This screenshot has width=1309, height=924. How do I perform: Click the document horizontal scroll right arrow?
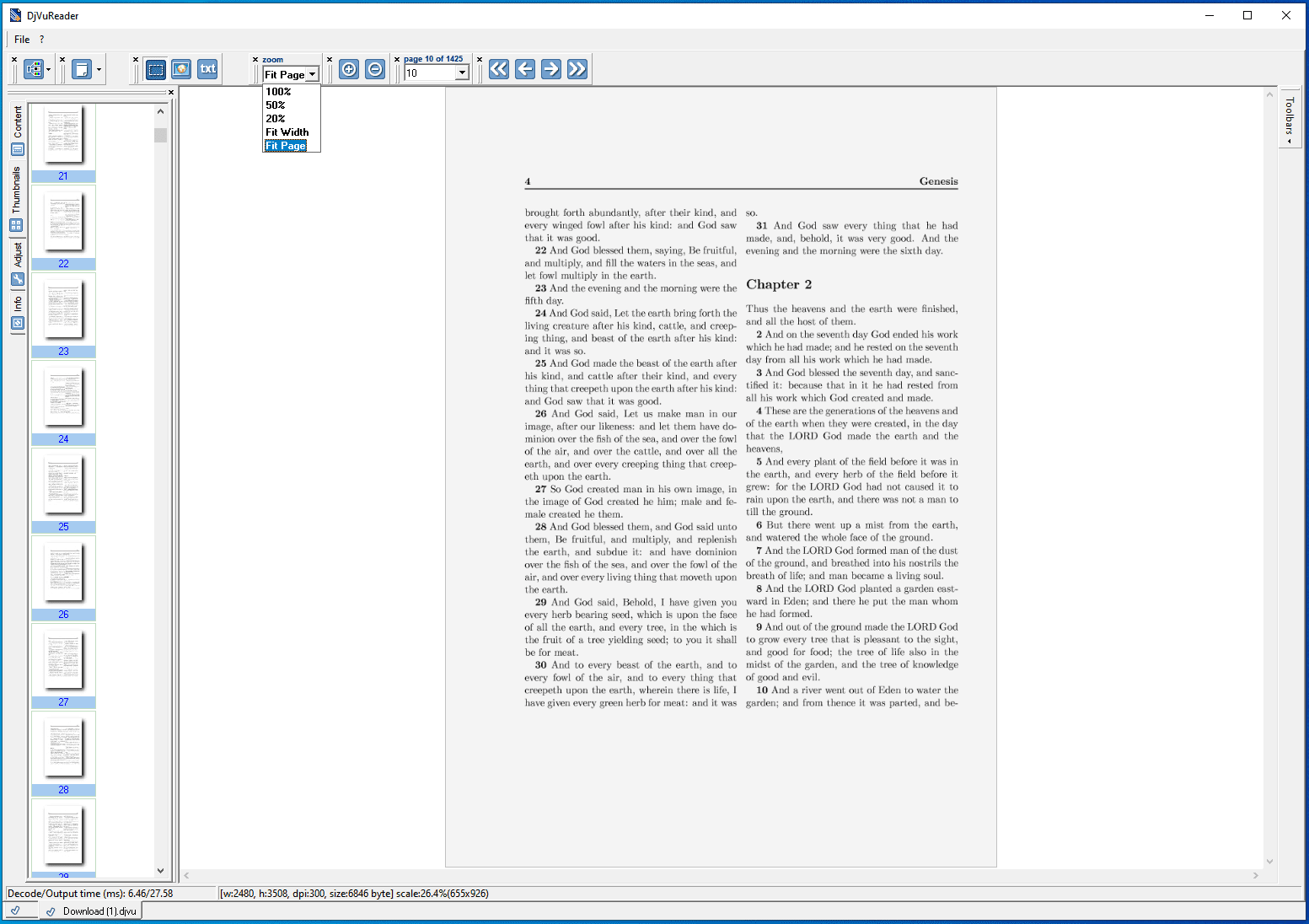1256,876
